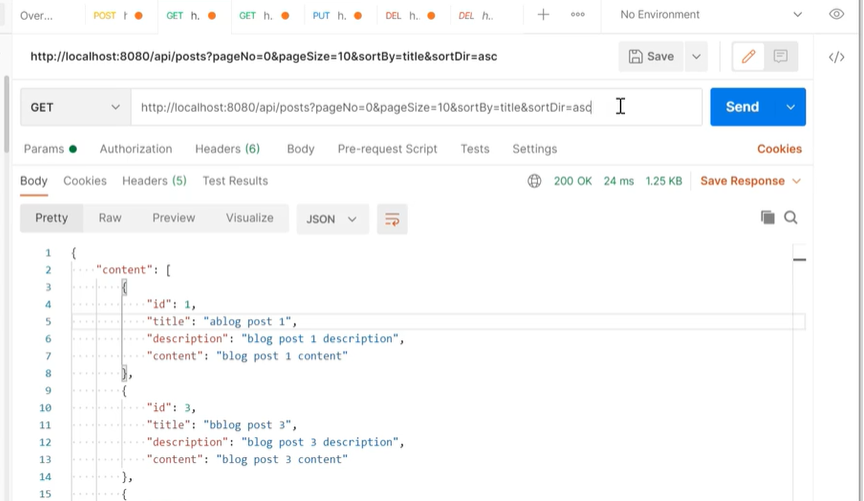Open the GET method dropdown
This screenshot has height=501, width=864.
click(75, 107)
